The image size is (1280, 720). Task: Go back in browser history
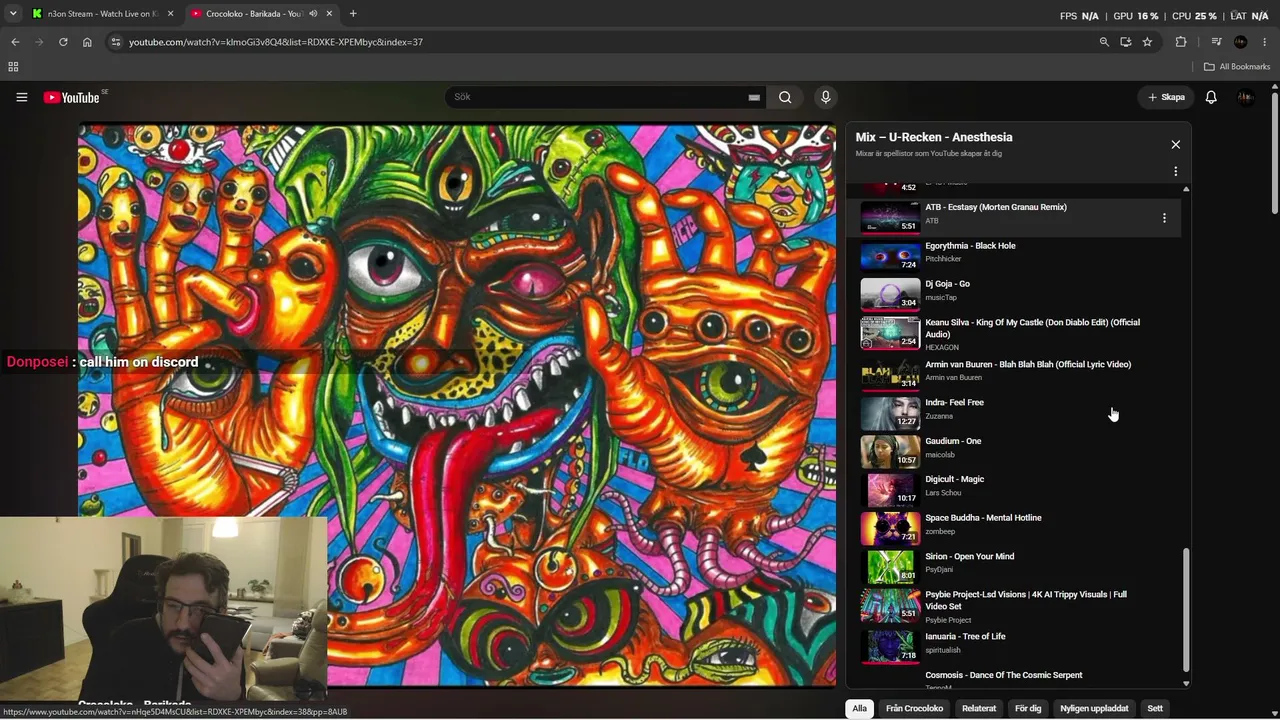(x=15, y=42)
